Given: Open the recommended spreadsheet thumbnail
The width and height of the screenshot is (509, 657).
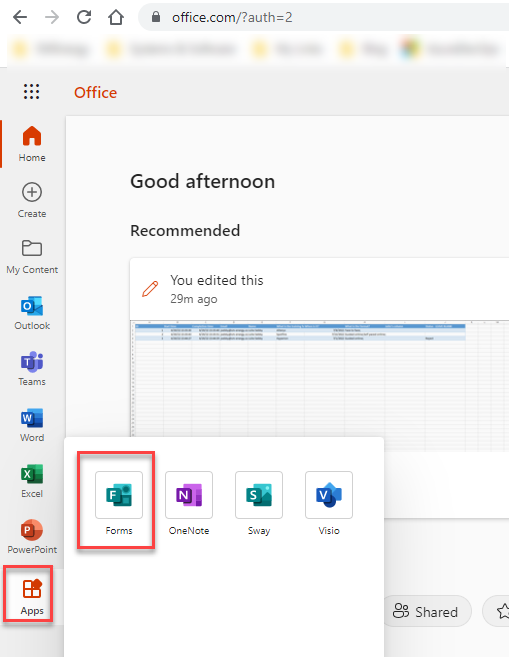Looking at the screenshot, I should pyautogui.click(x=320, y=379).
